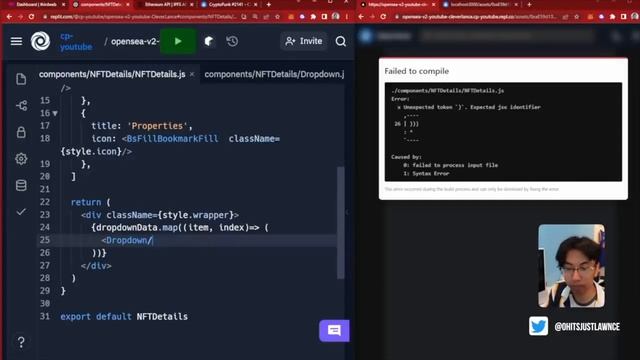Click 'Failed to compile' heading
The width and height of the screenshot is (640, 360).
tap(416, 71)
